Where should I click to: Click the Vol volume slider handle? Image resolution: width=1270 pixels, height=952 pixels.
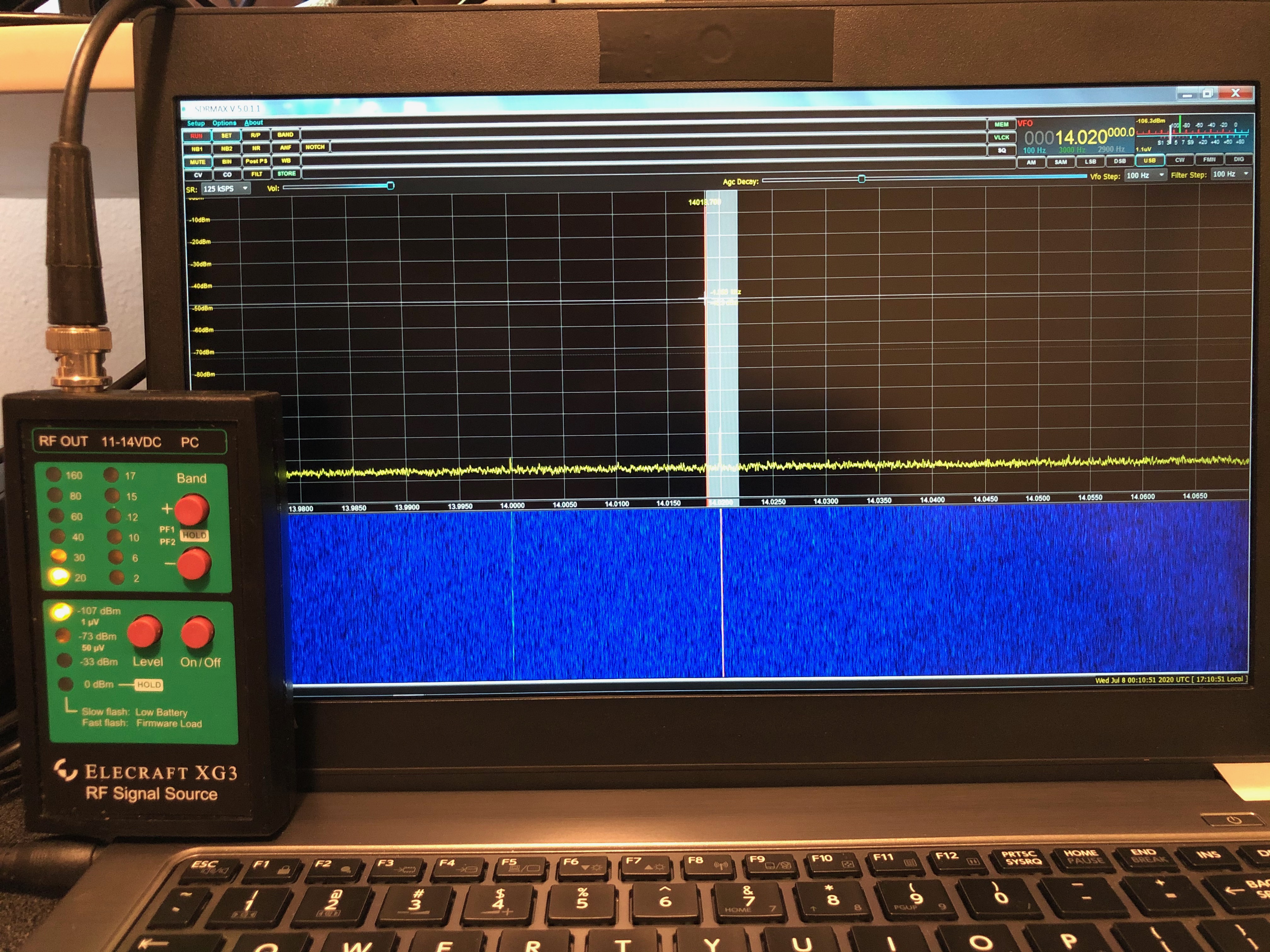[x=390, y=186]
